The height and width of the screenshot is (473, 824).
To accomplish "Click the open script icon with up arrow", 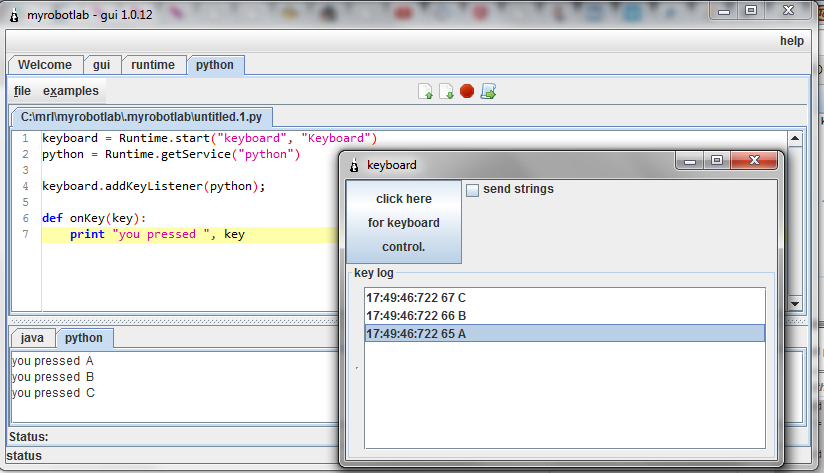I will pyautogui.click(x=425, y=91).
